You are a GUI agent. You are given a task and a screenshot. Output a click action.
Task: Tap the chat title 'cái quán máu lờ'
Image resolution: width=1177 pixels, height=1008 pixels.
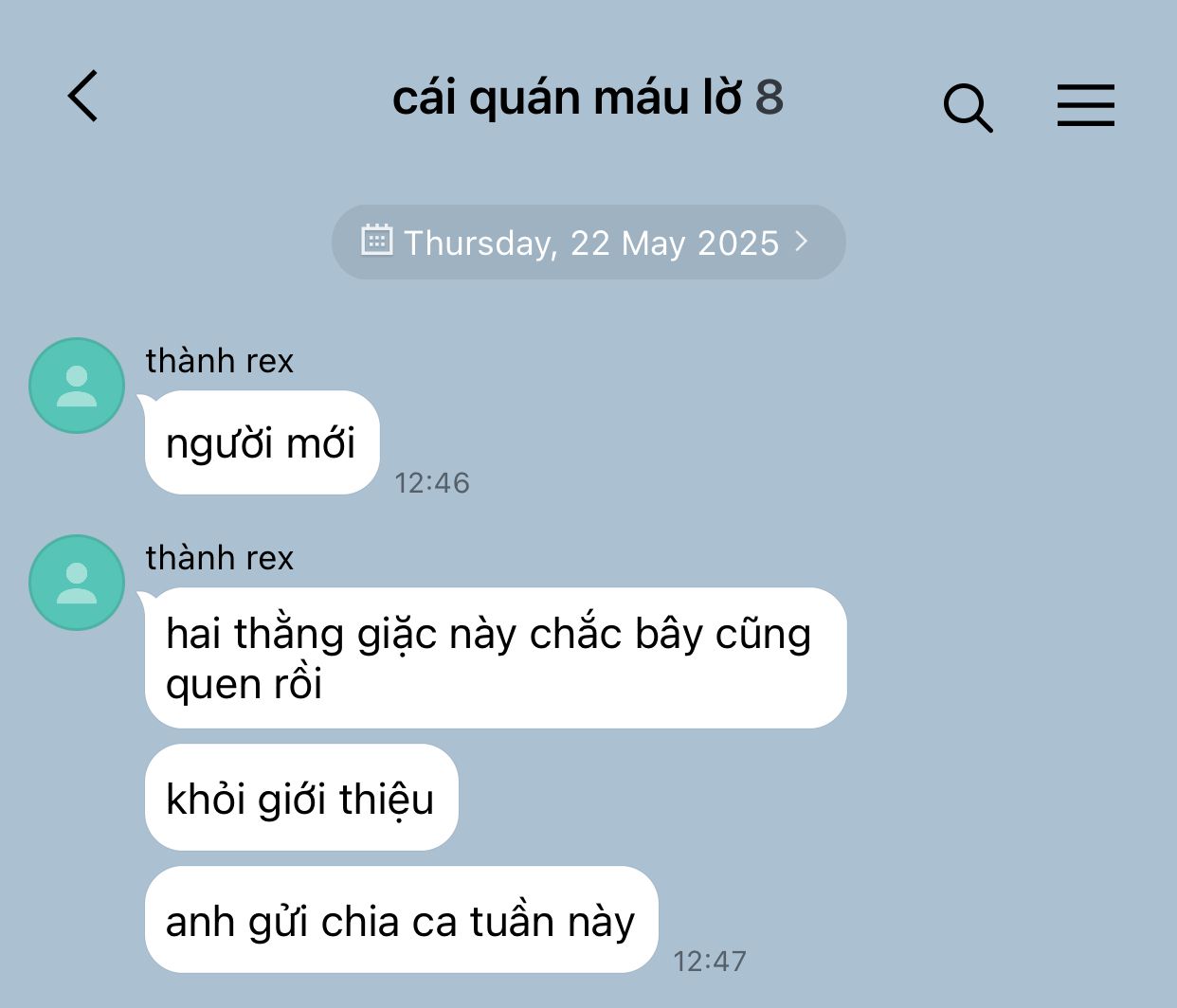(567, 98)
